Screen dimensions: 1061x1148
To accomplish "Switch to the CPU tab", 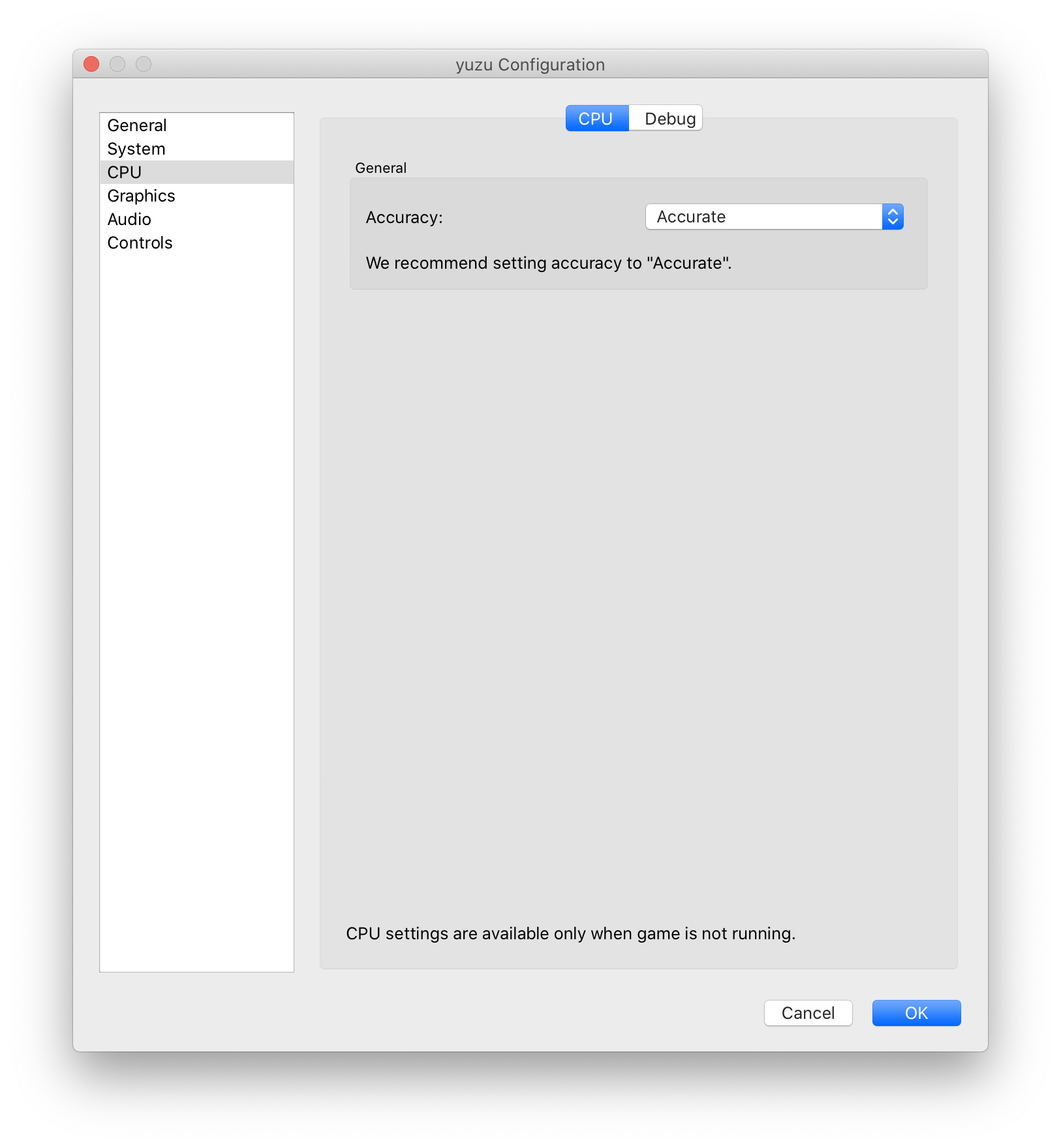I will tap(596, 119).
